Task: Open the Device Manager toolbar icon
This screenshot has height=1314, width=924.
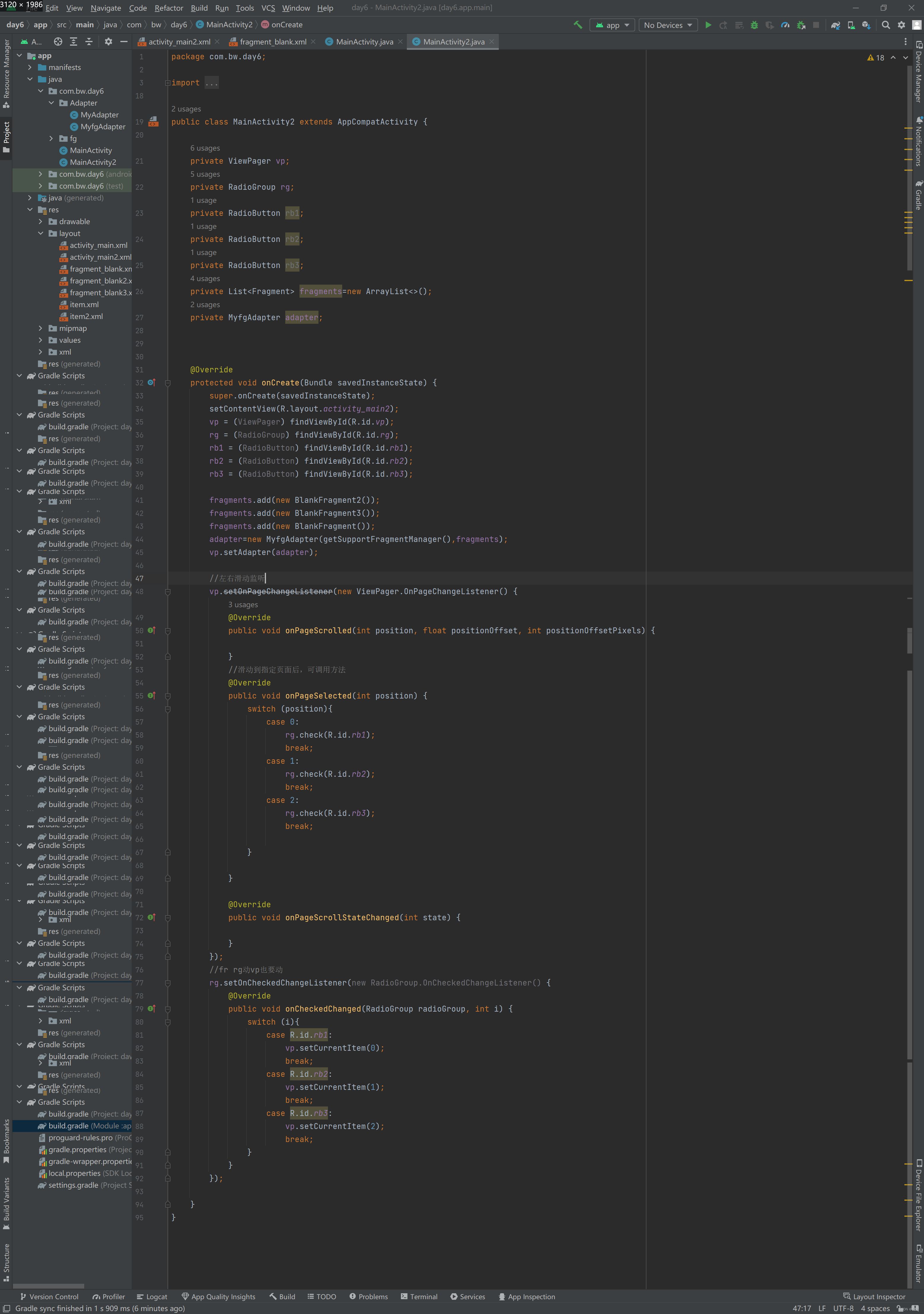Action: coord(851,25)
